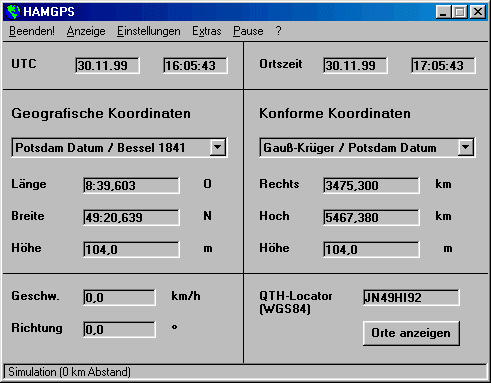491x383 pixels.
Task: Click the geographic Höhe field 104,0
Action: [x=131, y=249]
